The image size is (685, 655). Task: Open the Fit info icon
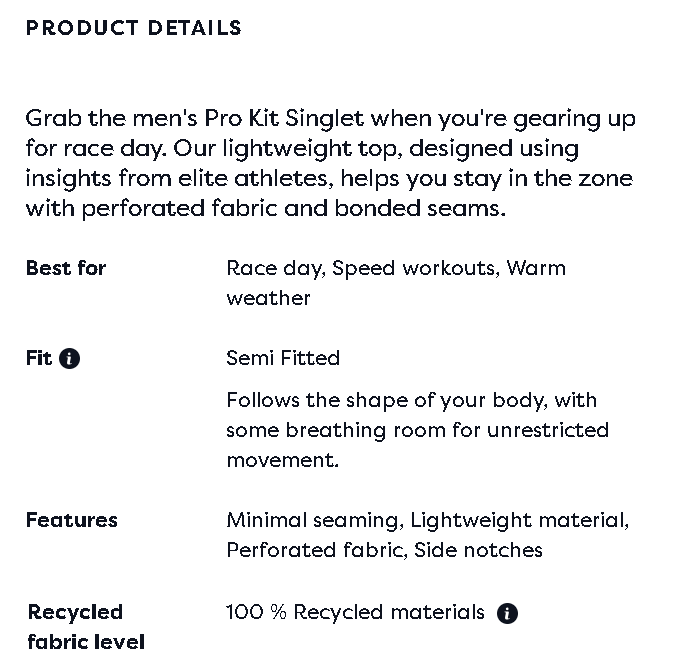pos(70,359)
